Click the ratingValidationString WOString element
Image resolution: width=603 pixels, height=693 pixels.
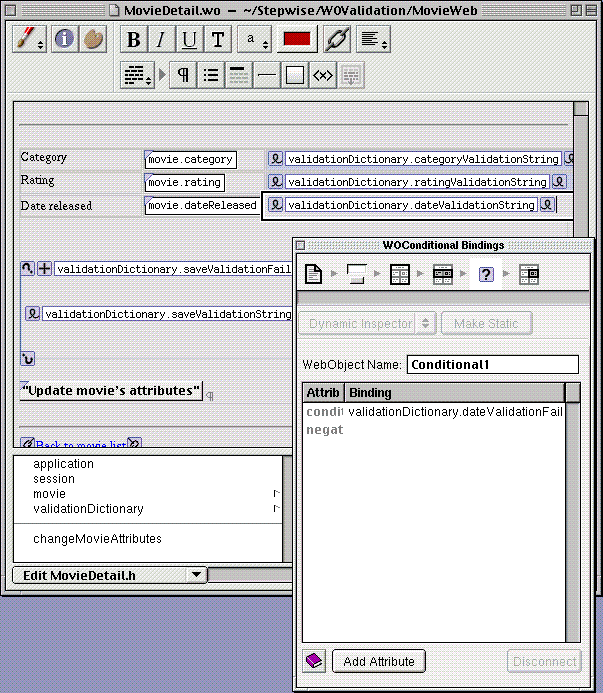417,182
